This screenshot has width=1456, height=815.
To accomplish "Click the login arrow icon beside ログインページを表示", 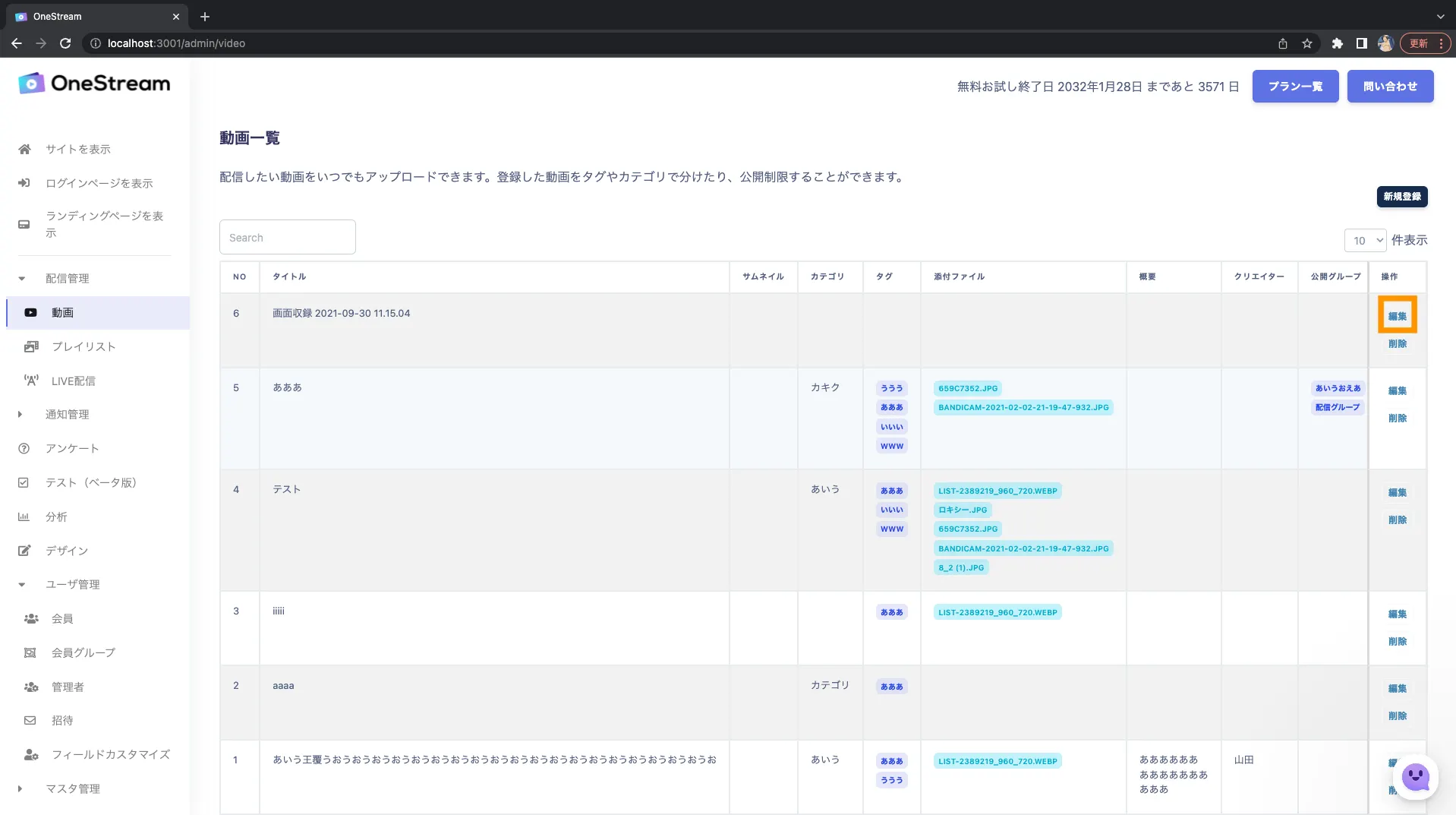I will tap(24, 183).
